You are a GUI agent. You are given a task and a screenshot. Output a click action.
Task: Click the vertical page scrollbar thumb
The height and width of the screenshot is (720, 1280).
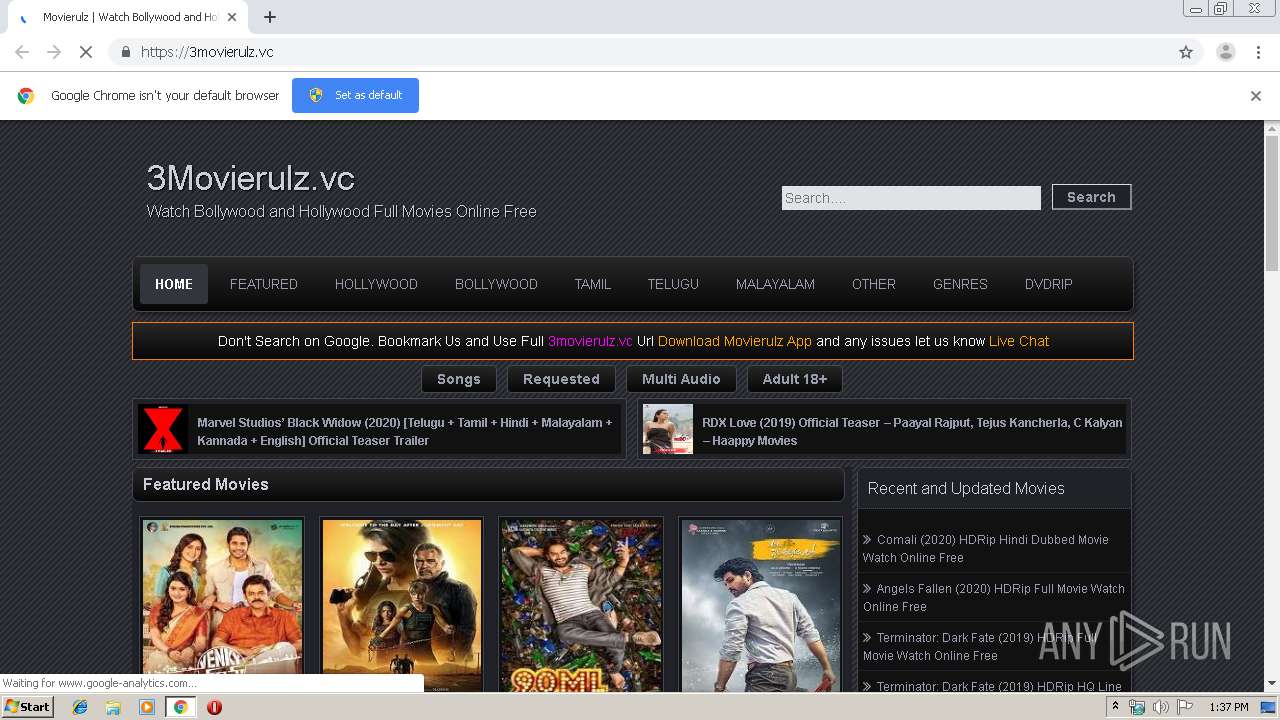pyautogui.click(x=1272, y=204)
